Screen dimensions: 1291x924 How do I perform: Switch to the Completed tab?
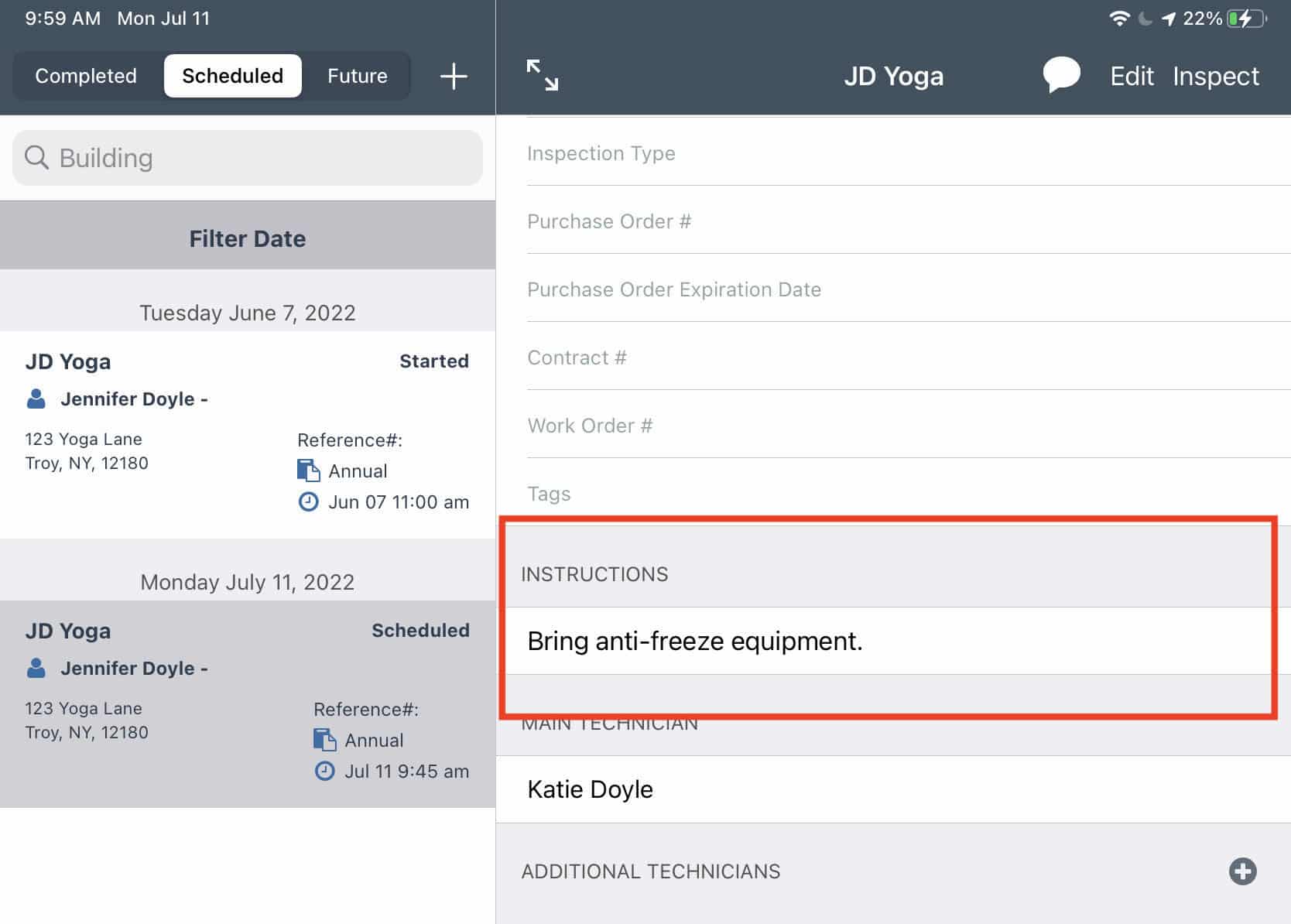point(86,76)
